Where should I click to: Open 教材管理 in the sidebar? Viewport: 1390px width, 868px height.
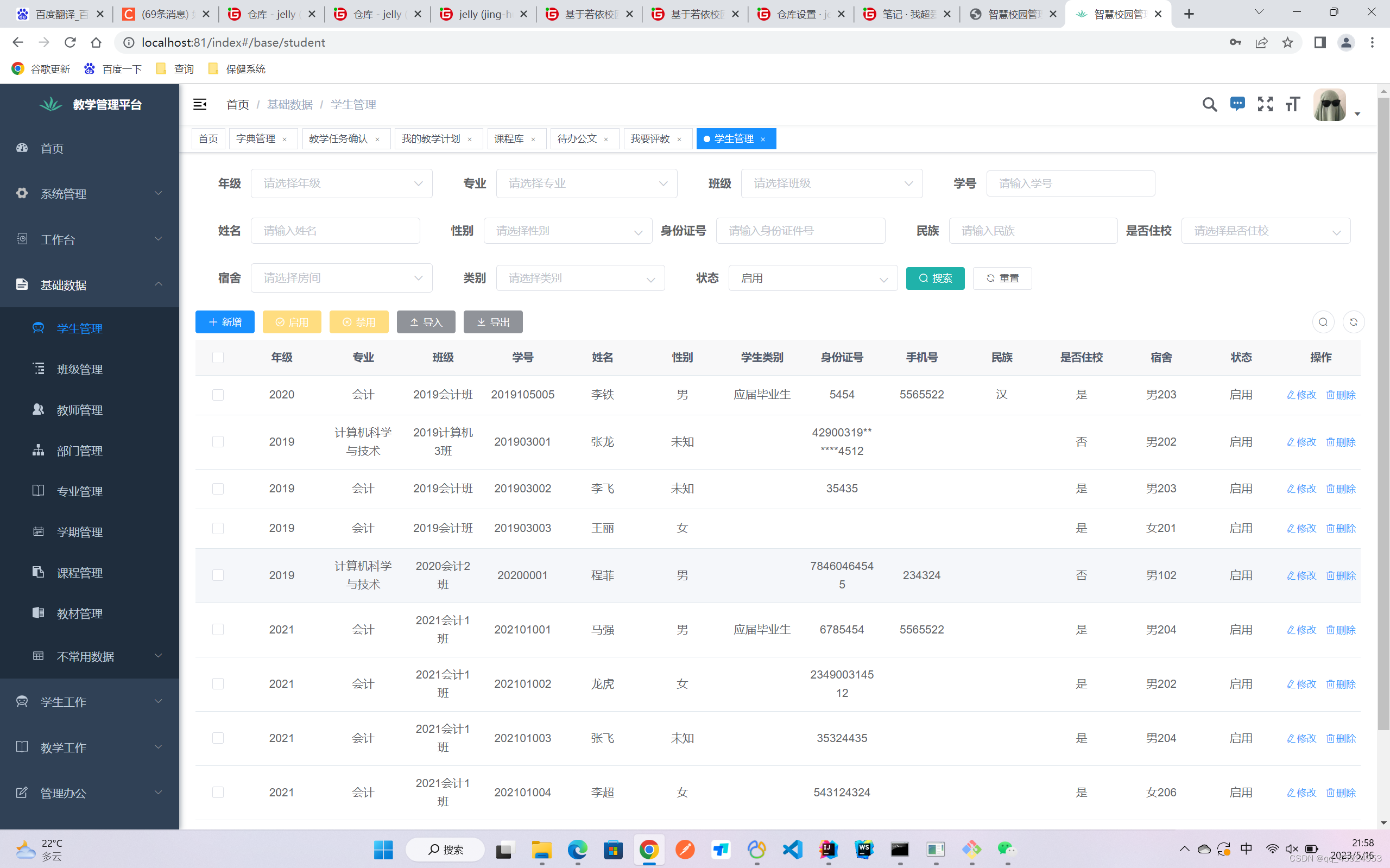point(90,613)
